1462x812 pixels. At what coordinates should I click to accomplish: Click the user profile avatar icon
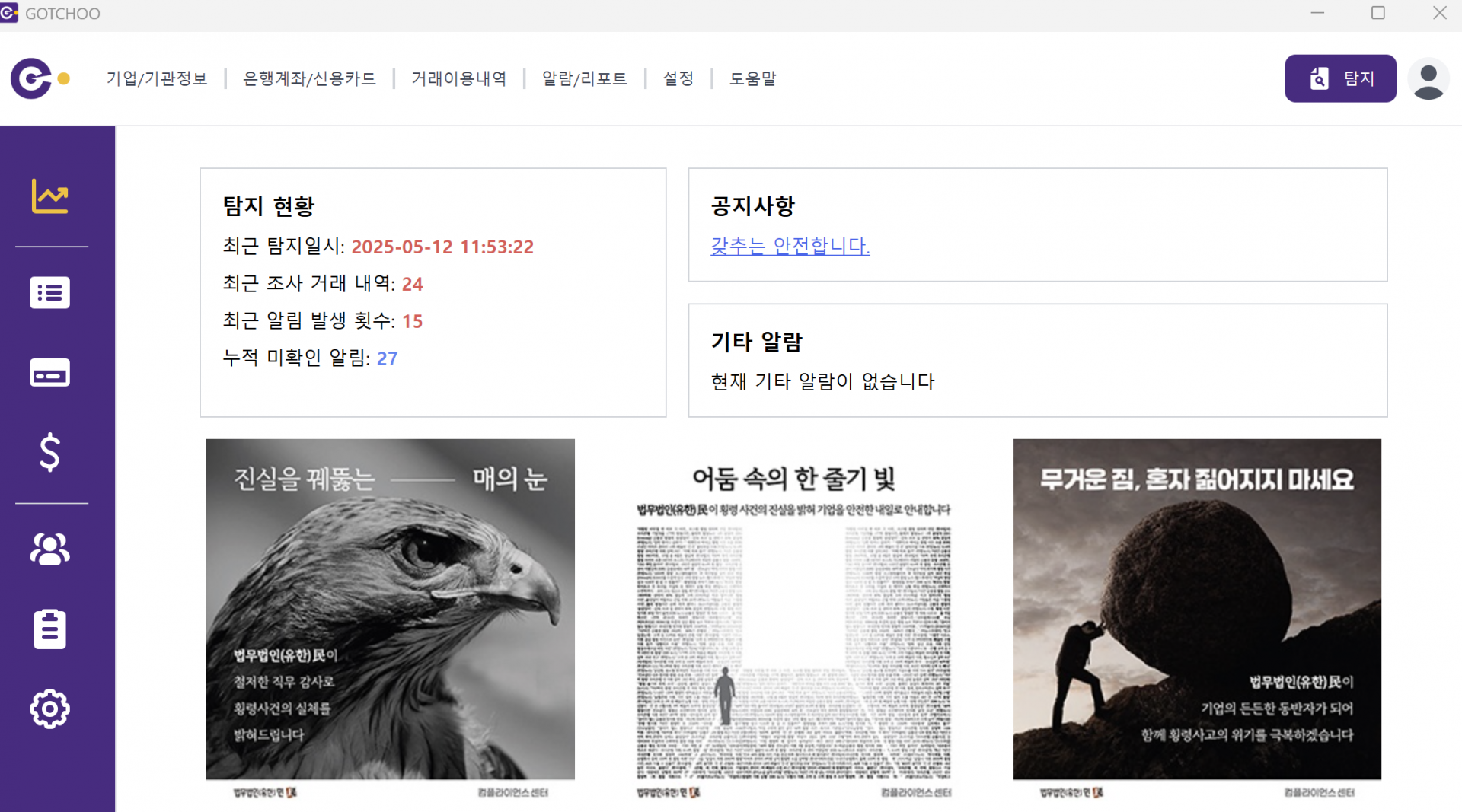pyautogui.click(x=1428, y=78)
